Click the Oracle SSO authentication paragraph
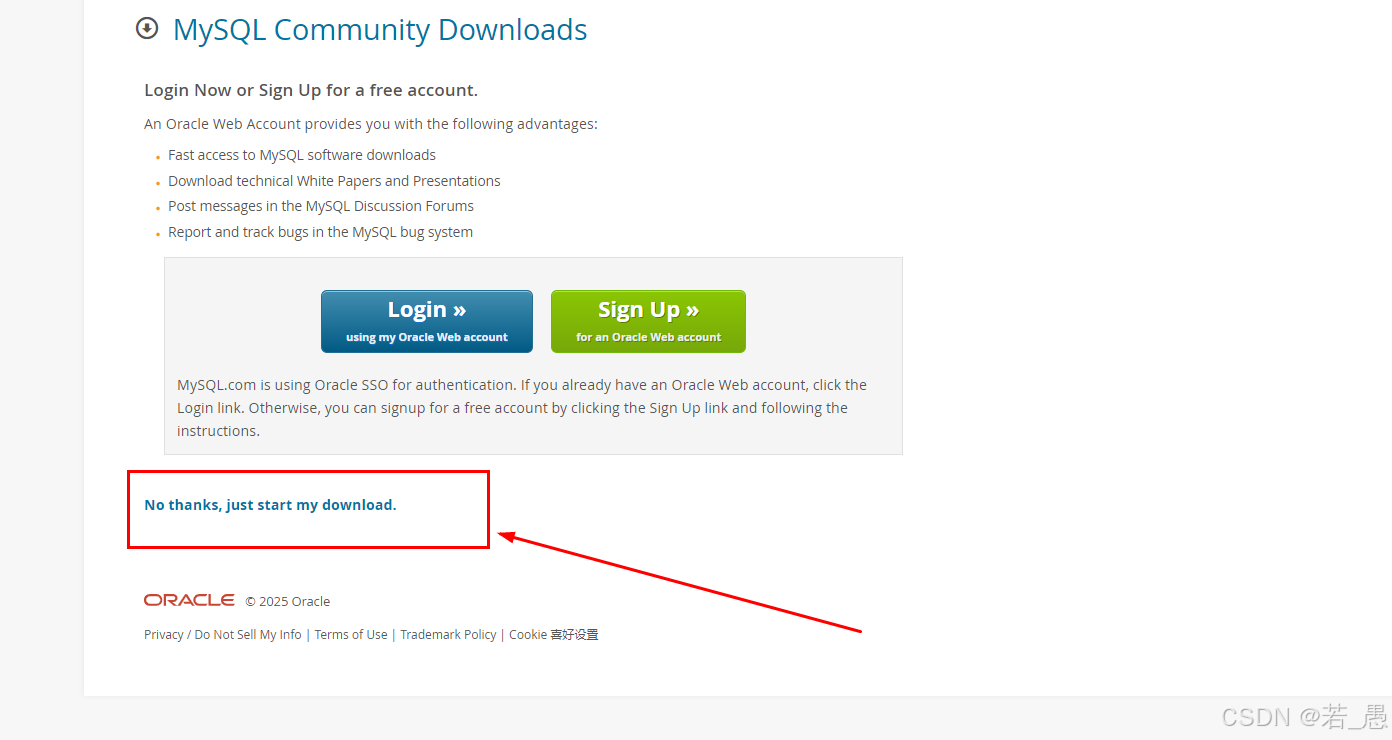1392x740 pixels. [522, 408]
